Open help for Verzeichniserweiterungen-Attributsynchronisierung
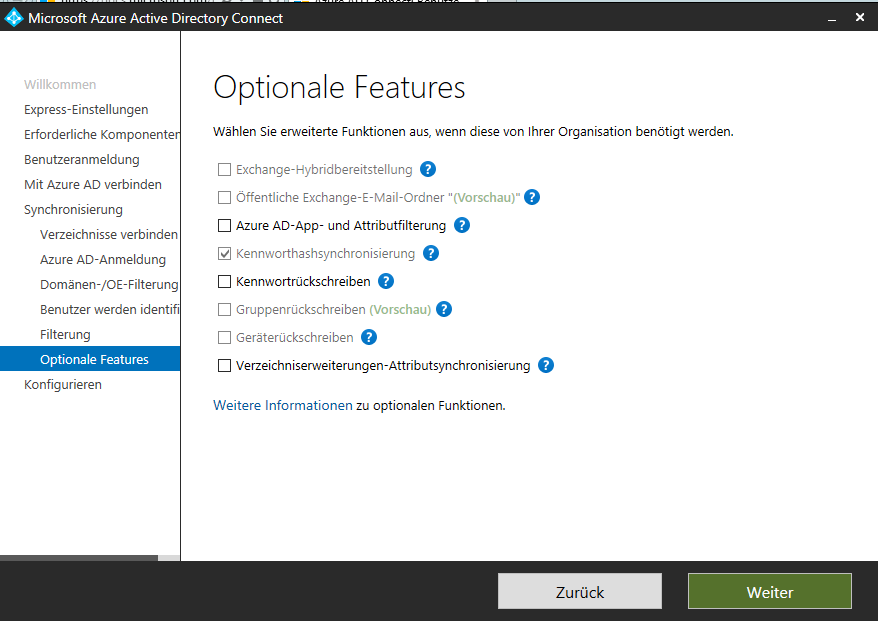This screenshot has height=621, width=878. 546,365
